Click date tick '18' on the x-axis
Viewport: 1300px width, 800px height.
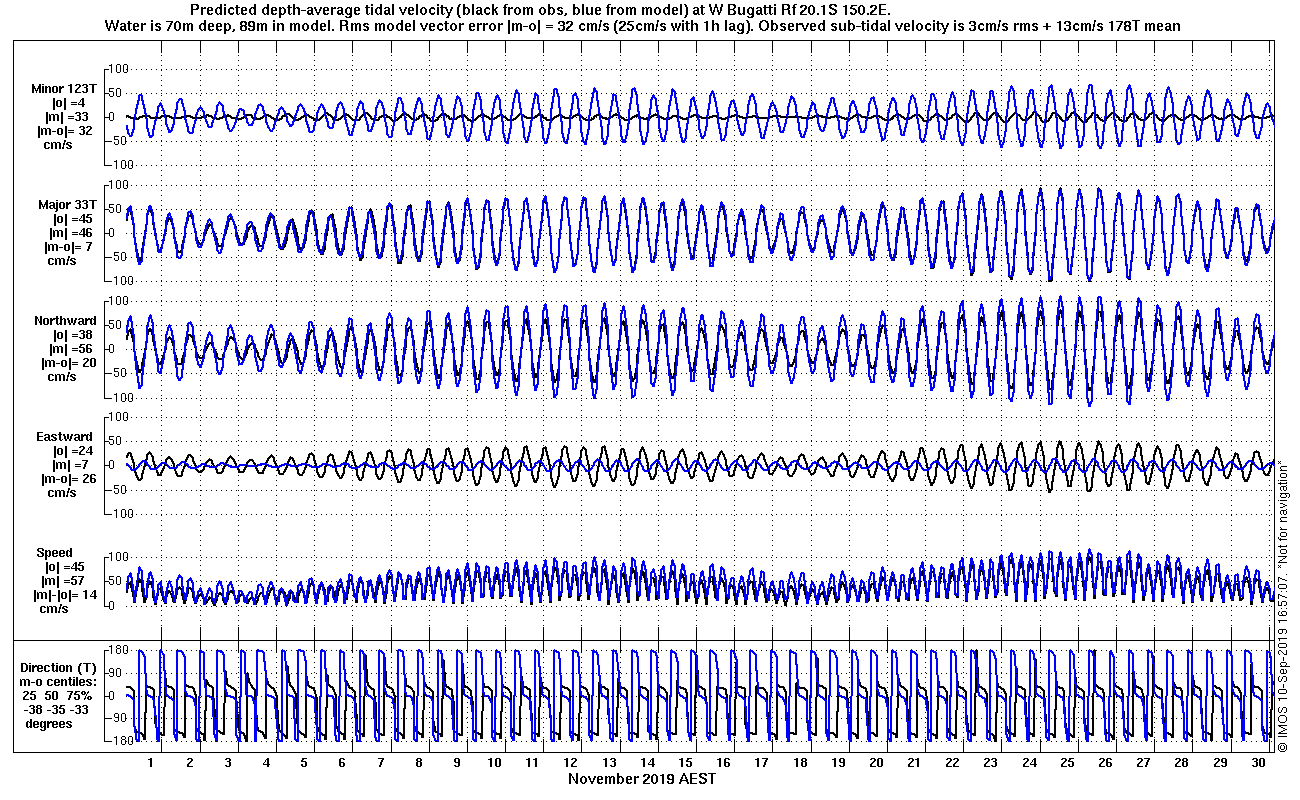pos(800,762)
